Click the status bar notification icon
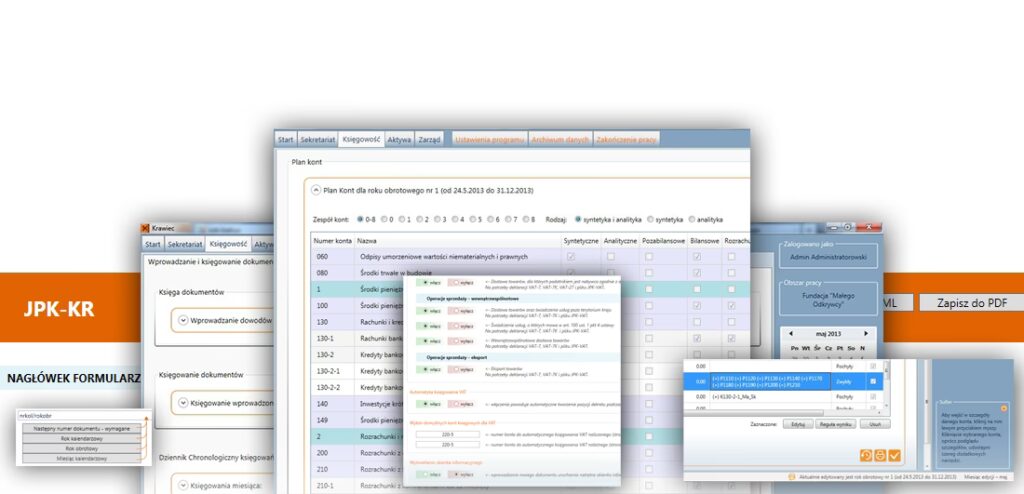1024x494 pixels. pos(792,477)
